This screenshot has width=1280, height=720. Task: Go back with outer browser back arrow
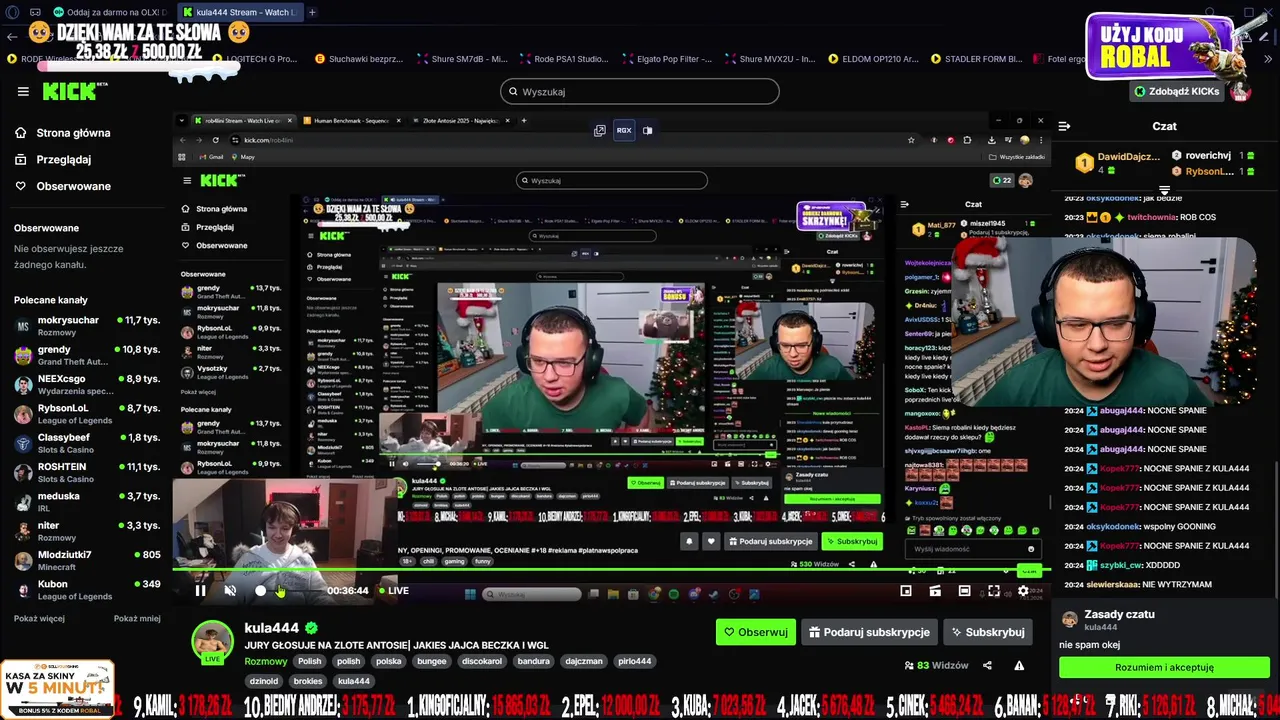pos(12,36)
